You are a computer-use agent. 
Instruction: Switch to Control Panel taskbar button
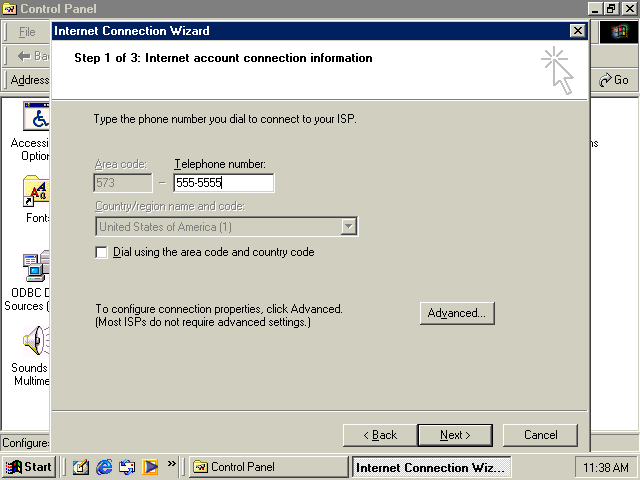point(268,467)
